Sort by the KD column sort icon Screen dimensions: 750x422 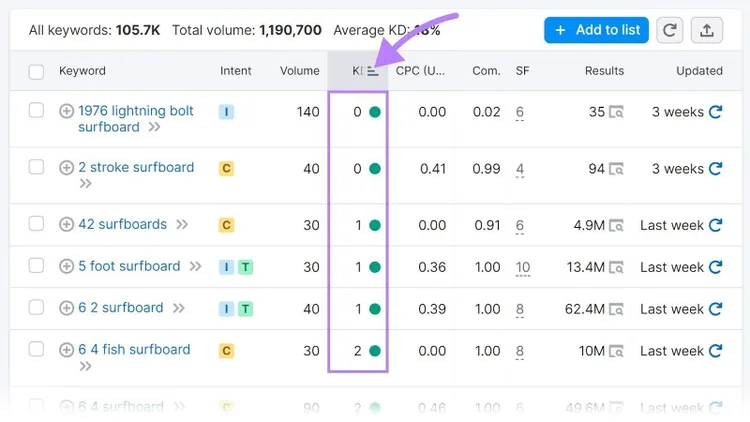(373, 71)
